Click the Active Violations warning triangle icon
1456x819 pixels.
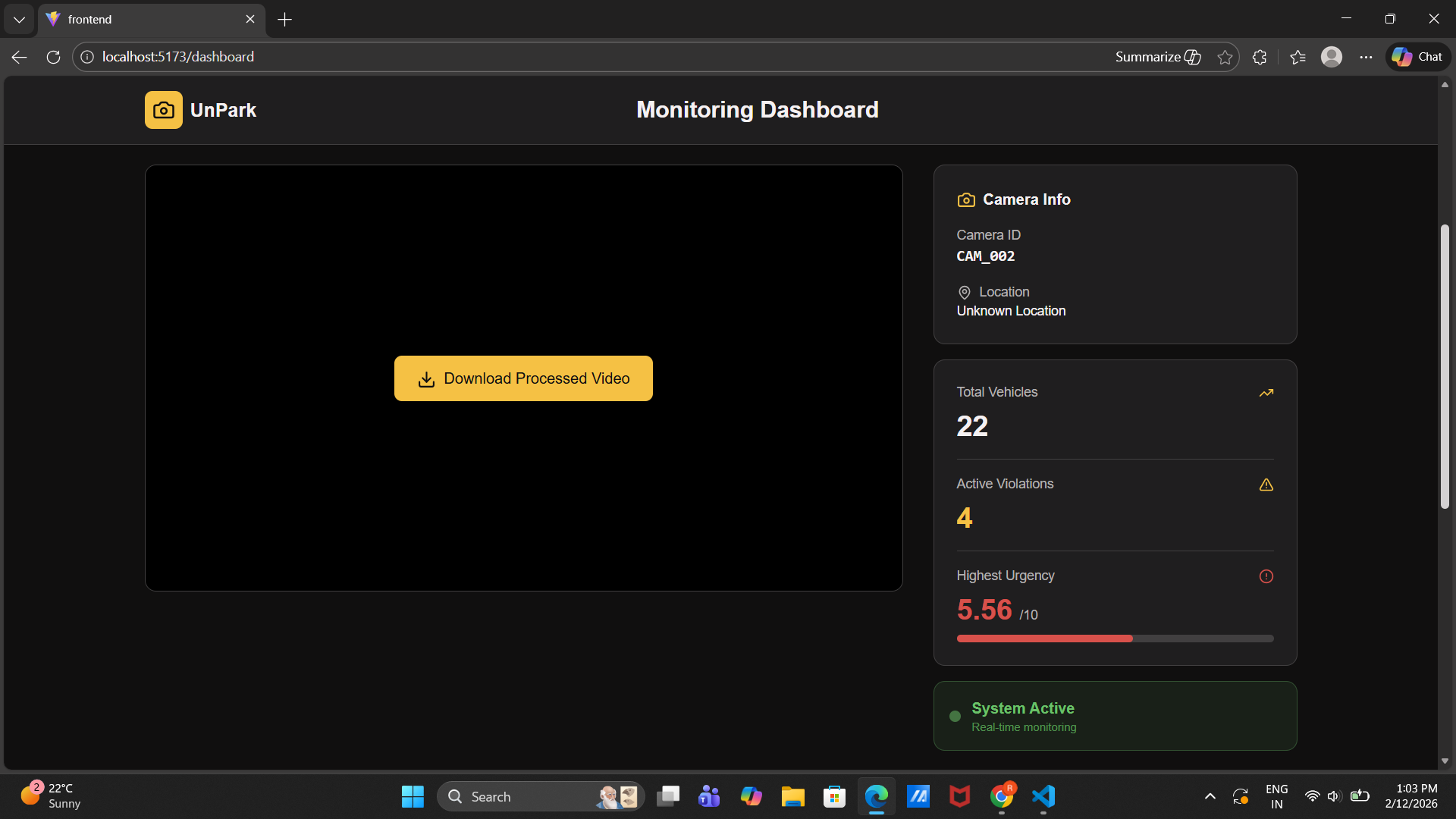tap(1266, 485)
